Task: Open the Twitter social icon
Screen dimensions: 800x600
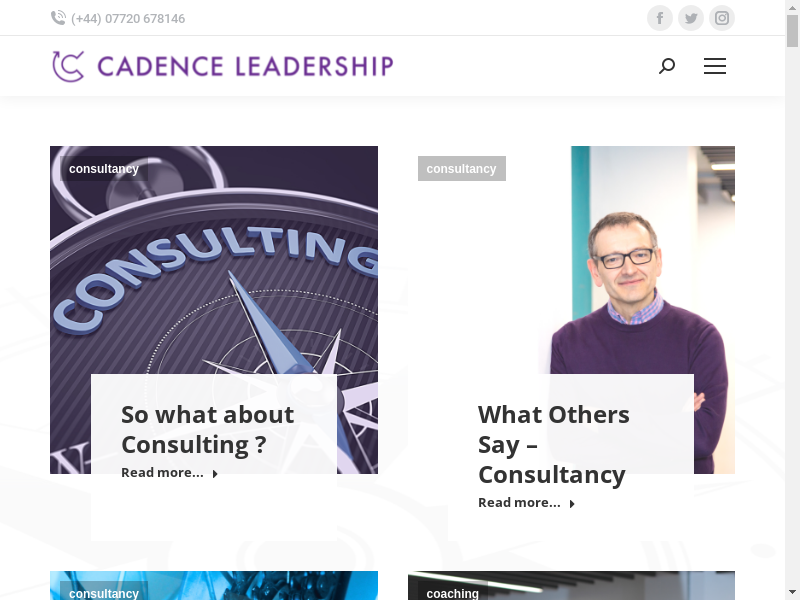Action: point(691,18)
